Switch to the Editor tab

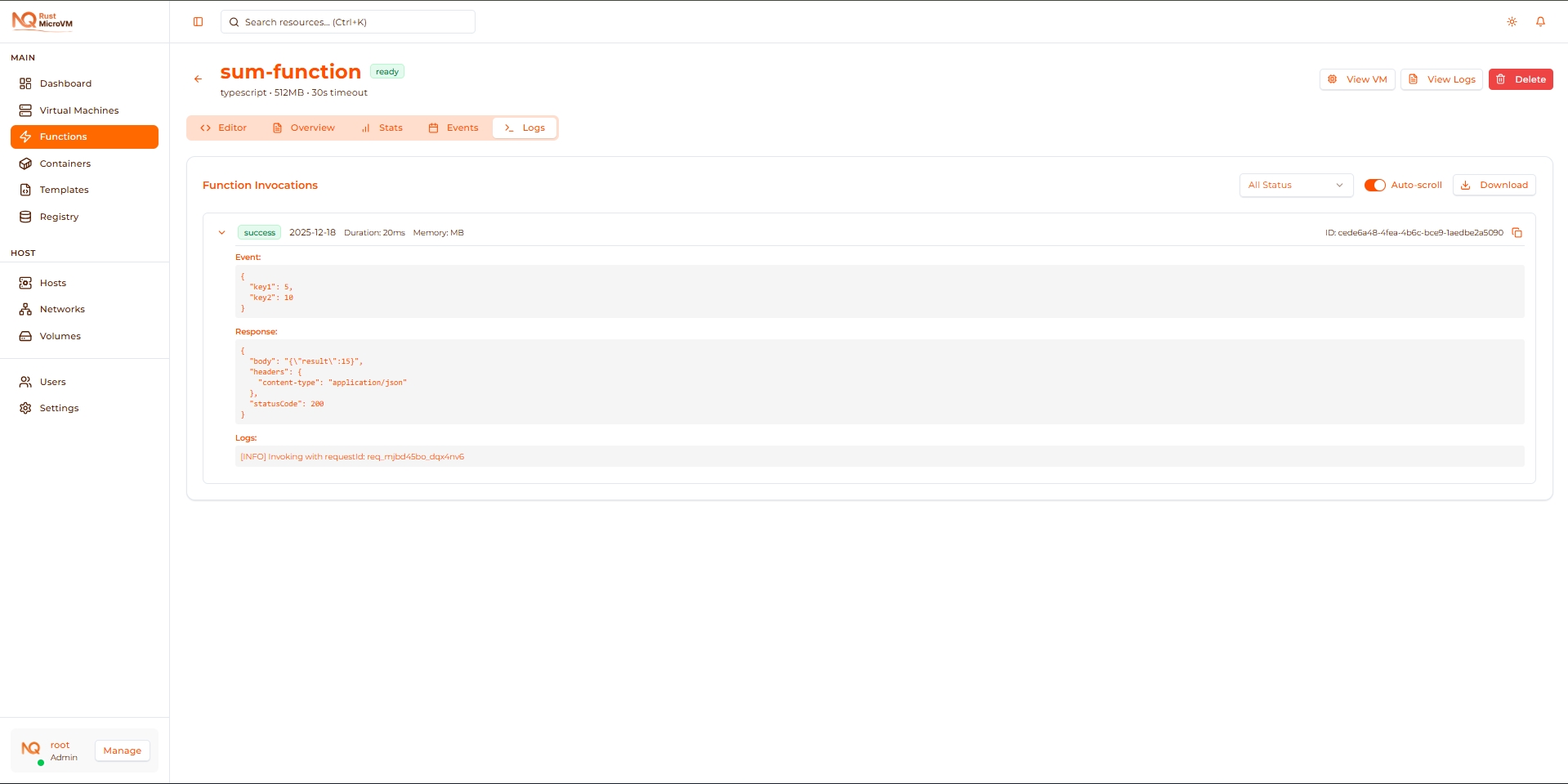pos(223,128)
